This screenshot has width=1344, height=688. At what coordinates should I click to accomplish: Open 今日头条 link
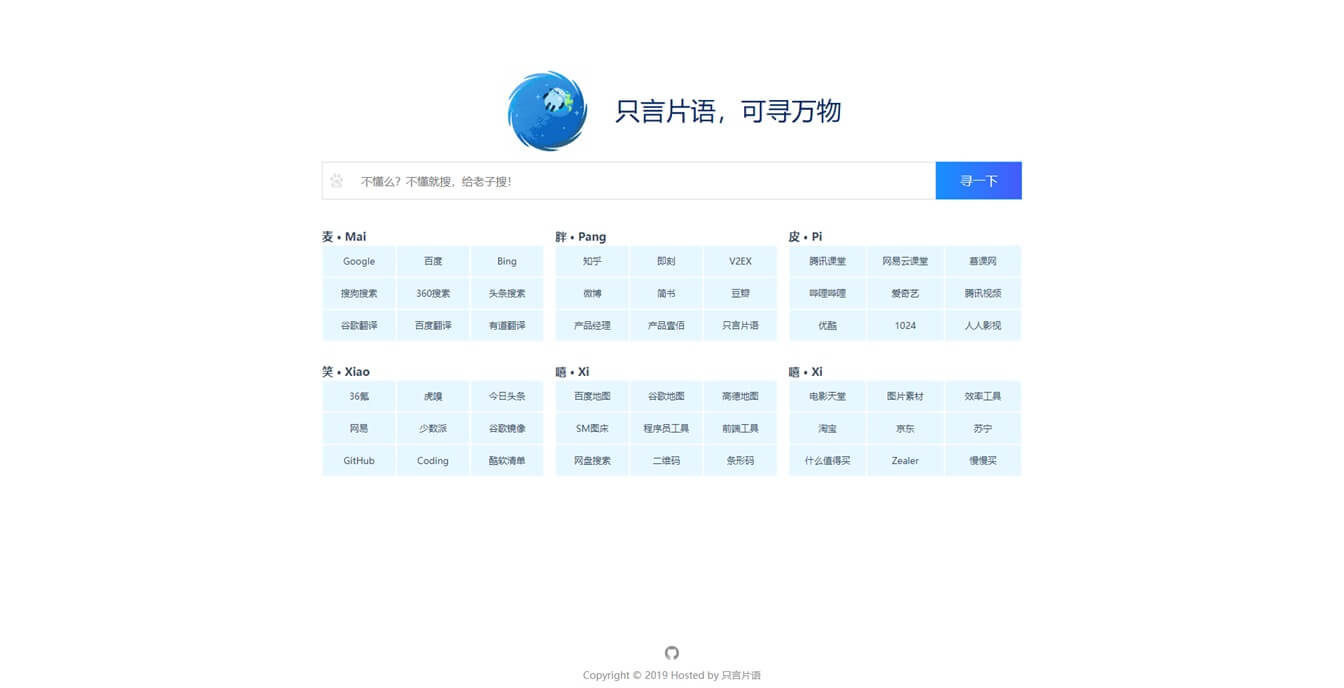click(x=507, y=396)
